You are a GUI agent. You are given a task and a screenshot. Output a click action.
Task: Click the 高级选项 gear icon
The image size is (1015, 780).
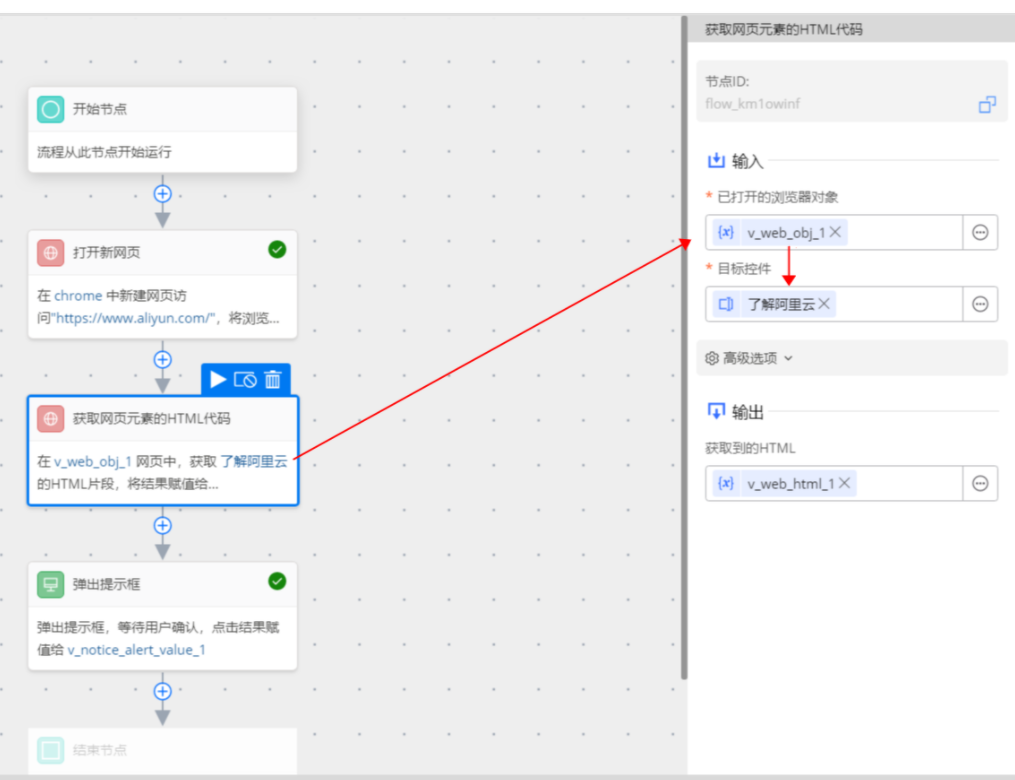[x=712, y=358]
